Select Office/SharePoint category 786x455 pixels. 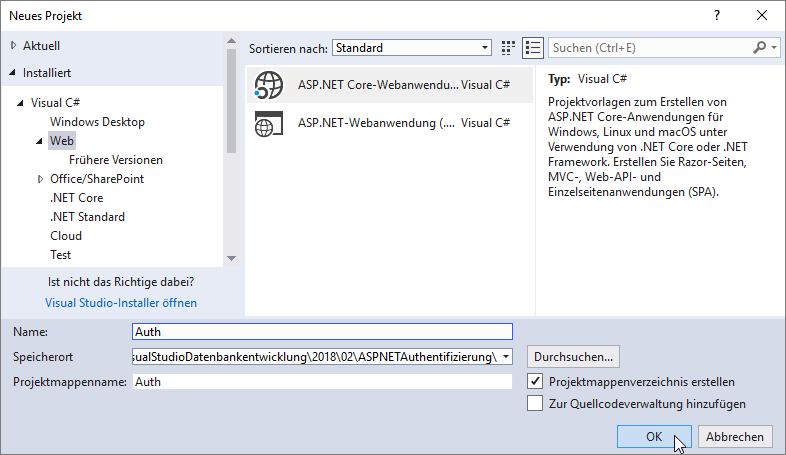97,179
